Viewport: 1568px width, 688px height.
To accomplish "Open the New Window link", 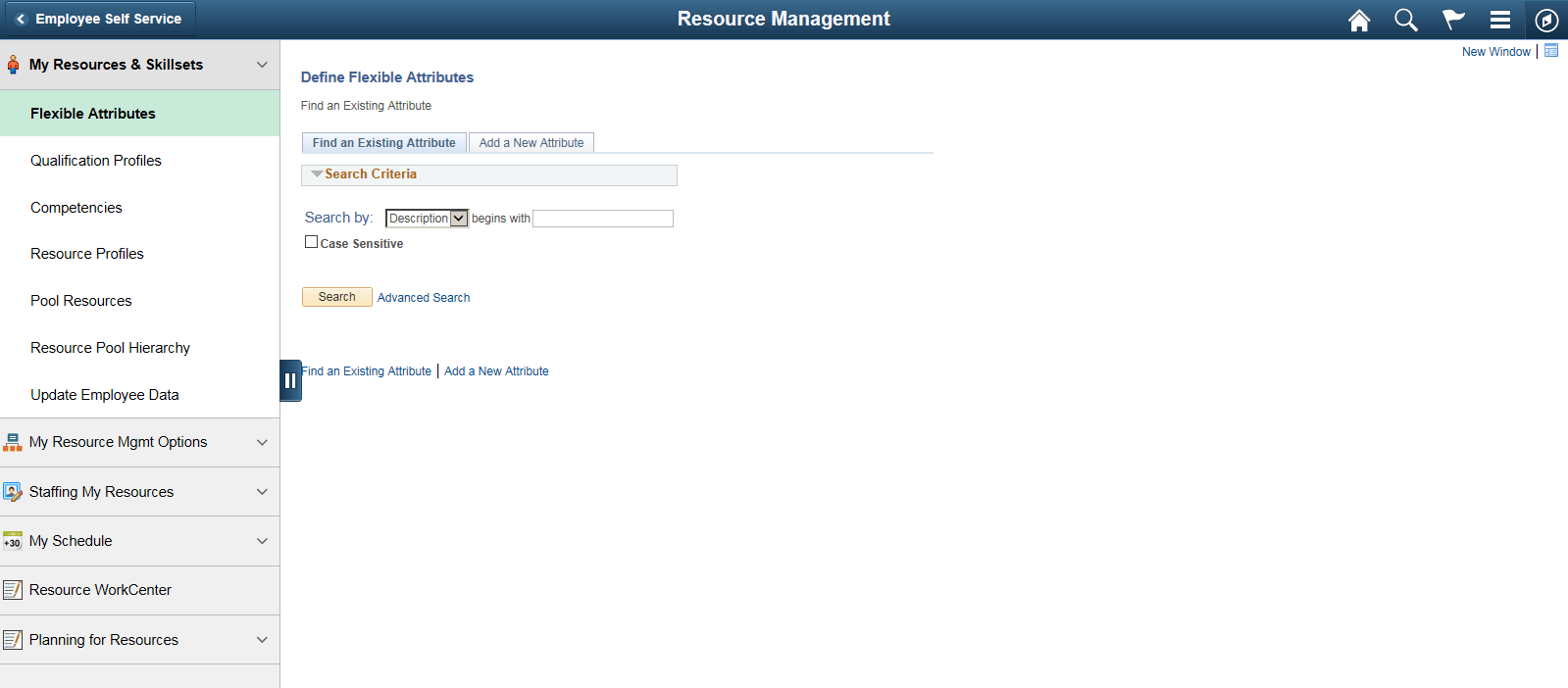I will coord(1496,52).
